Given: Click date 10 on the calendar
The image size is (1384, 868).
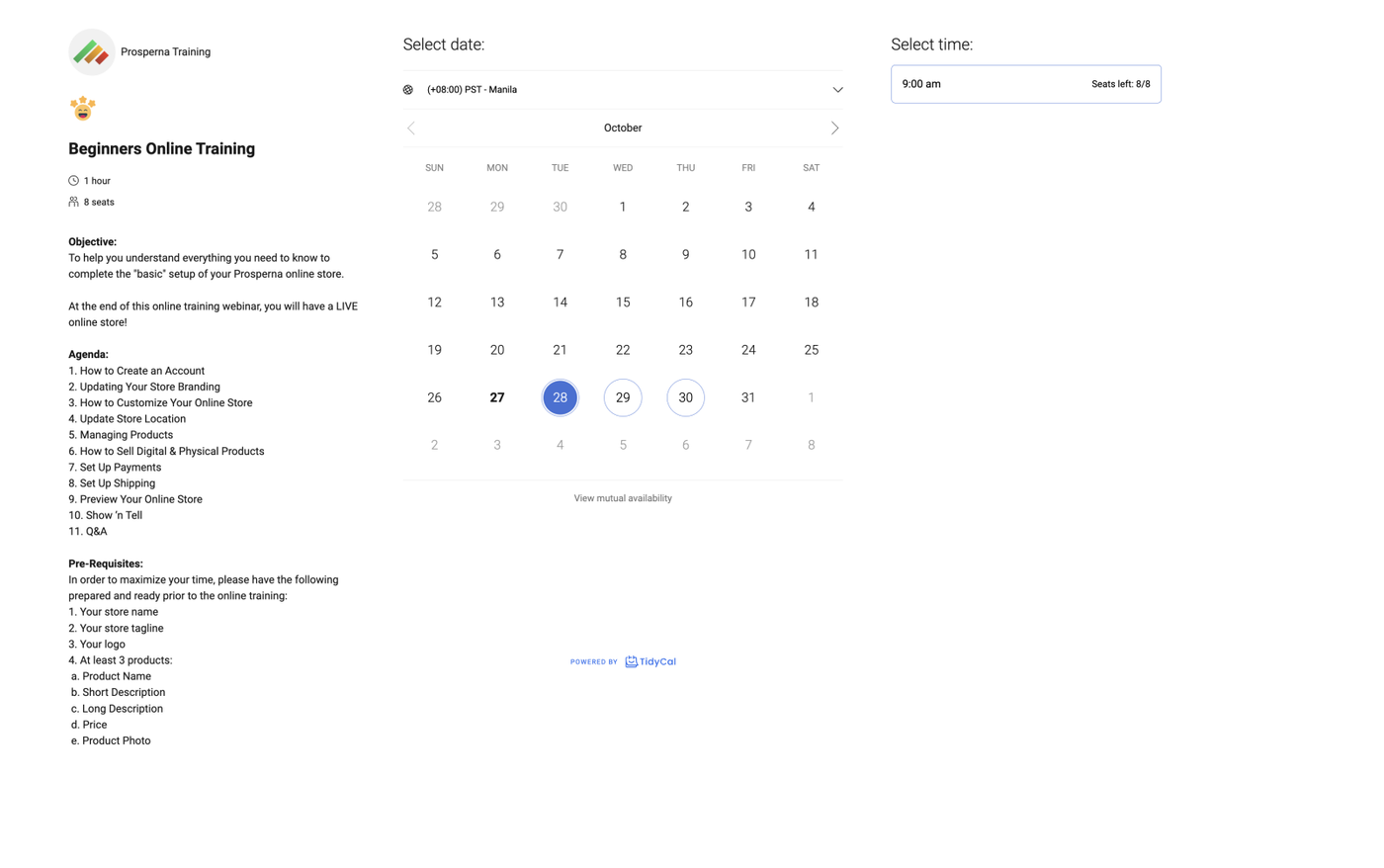Looking at the screenshot, I should [x=748, y=255].
